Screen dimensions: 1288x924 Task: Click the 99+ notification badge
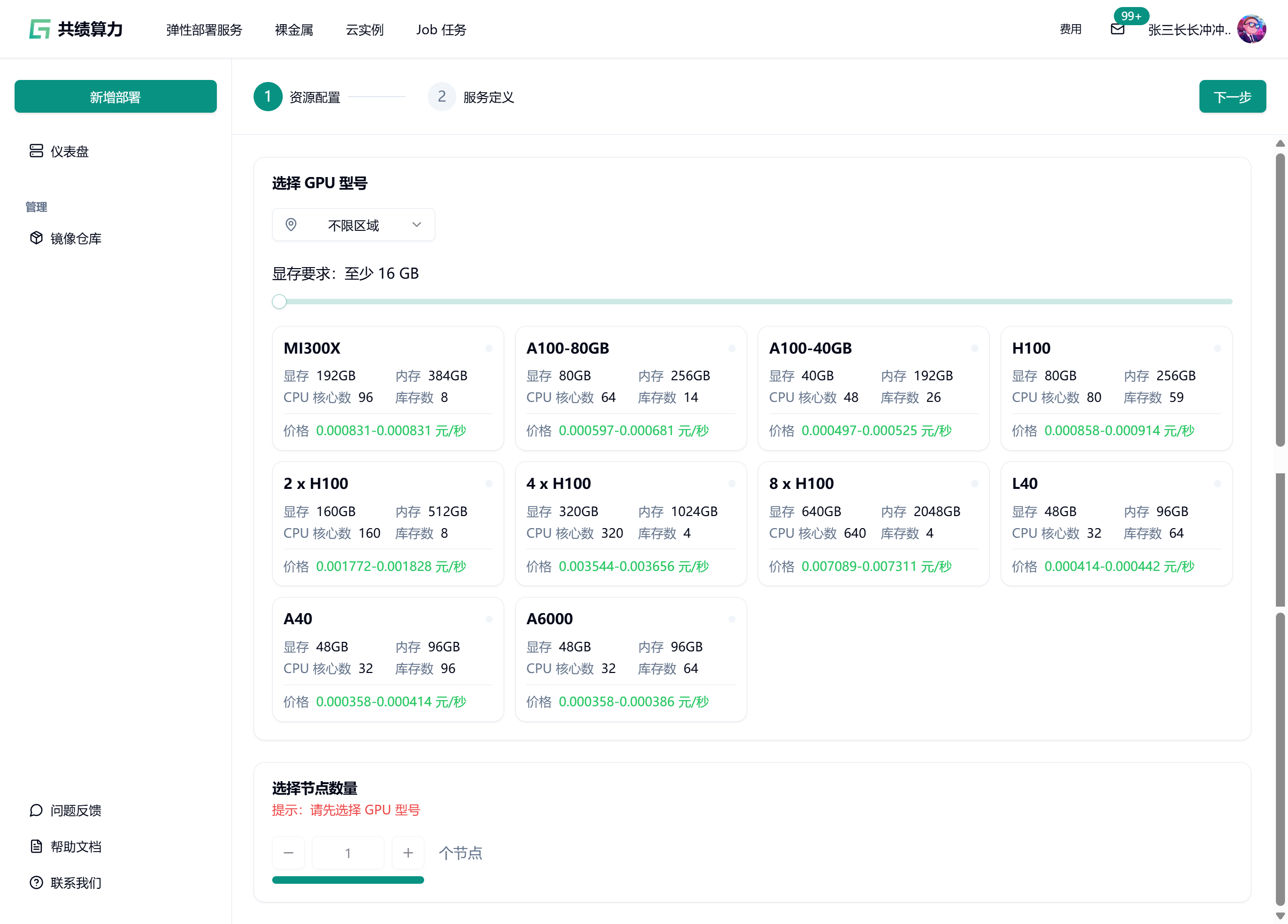coord(1131,16)
